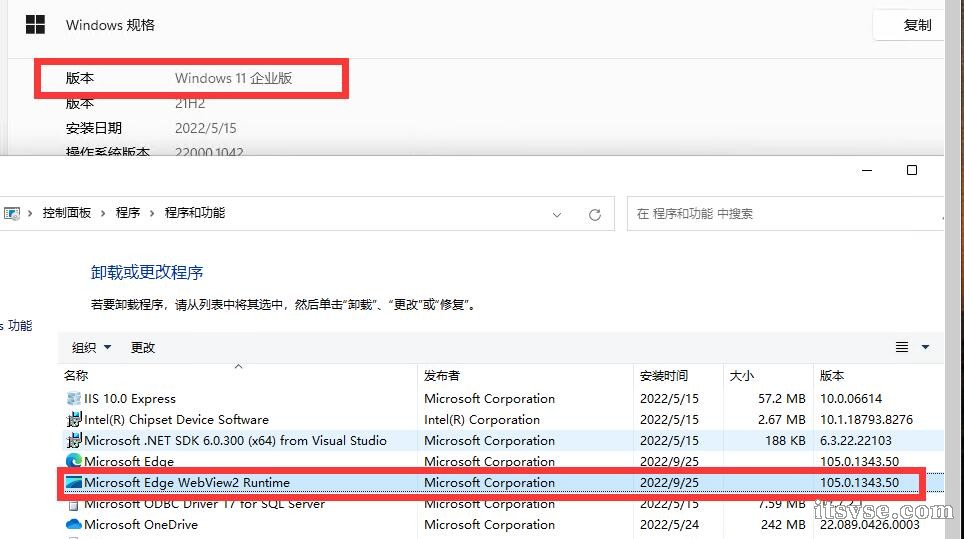Open the view options dropdown arrow

click(x=925, y=347)
